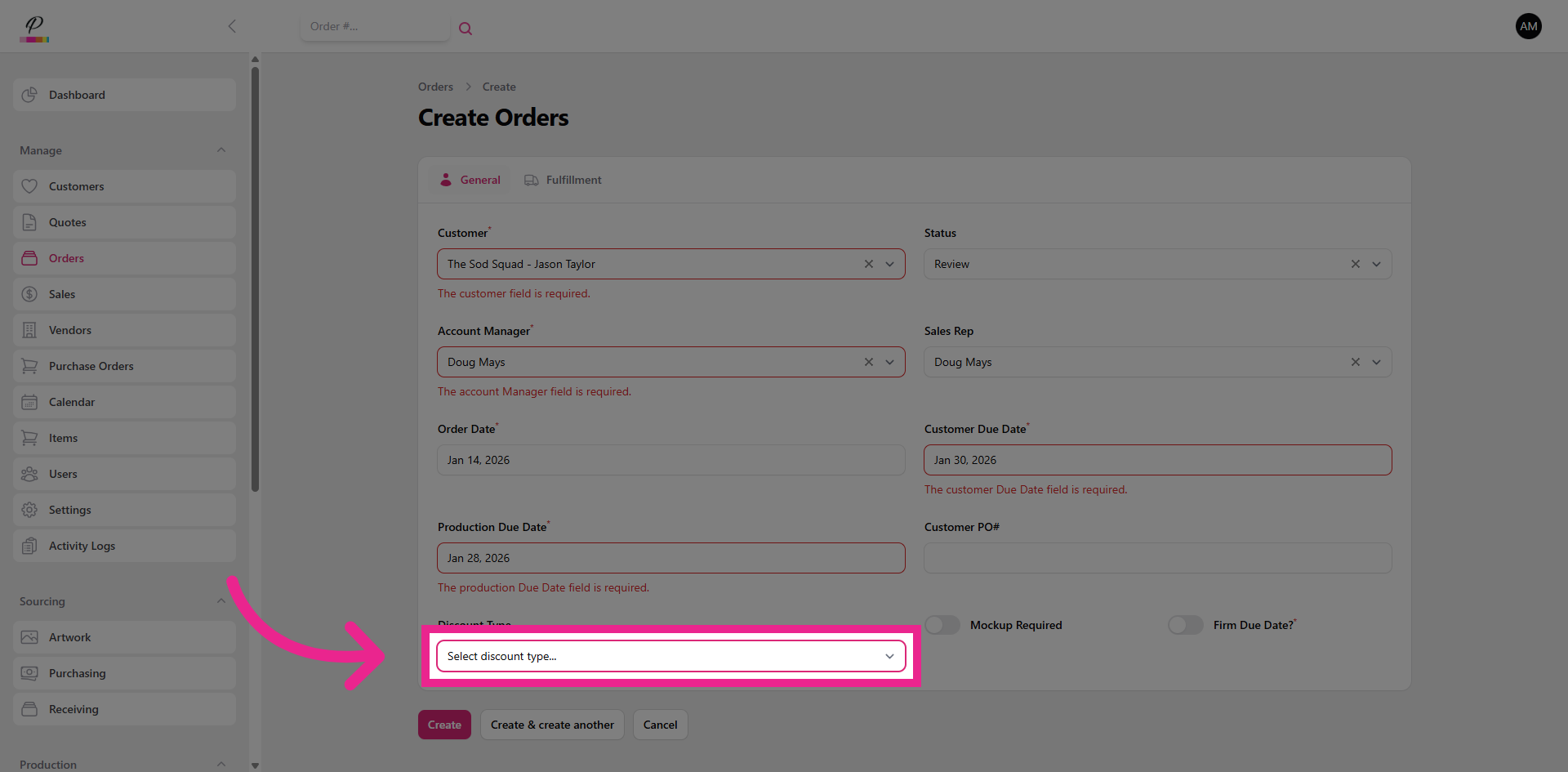Click the search magnifier icon
This screenshot has width=1568, height=772.
pyautogui.click(x=465, y=29)
